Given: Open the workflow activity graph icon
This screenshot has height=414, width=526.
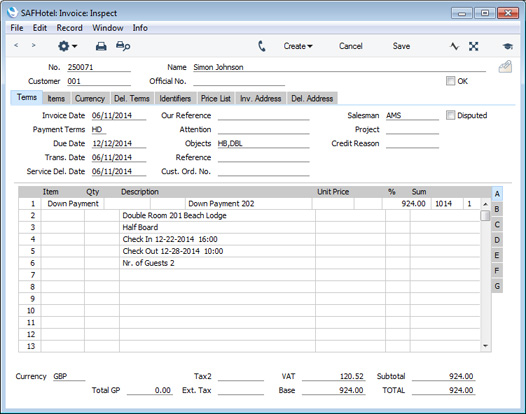Looking at the screenshot, I should pos(454,46).
